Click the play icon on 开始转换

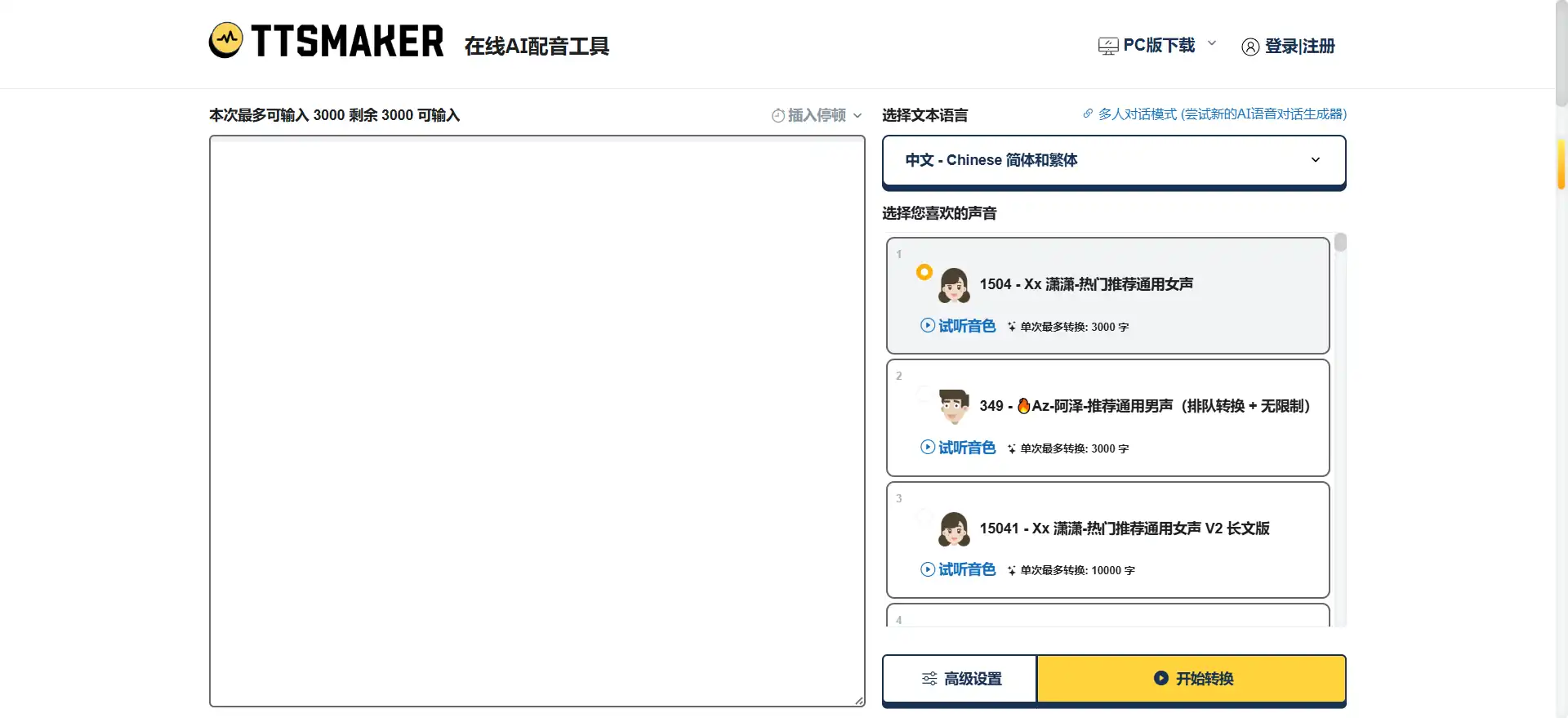click(1160, 678)
